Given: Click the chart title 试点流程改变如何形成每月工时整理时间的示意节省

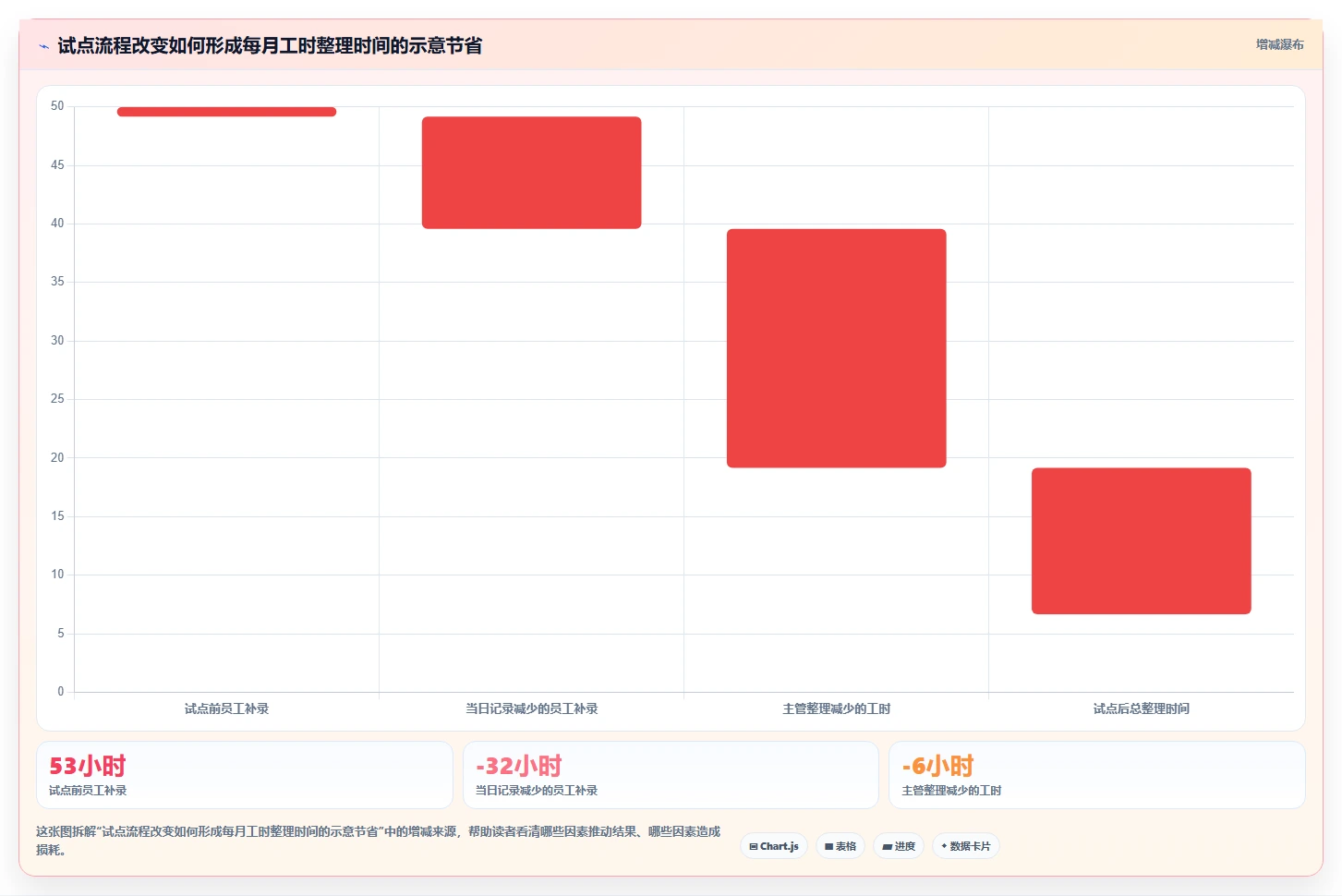Looking at the screenshot, I should click(x=270, y=46).
